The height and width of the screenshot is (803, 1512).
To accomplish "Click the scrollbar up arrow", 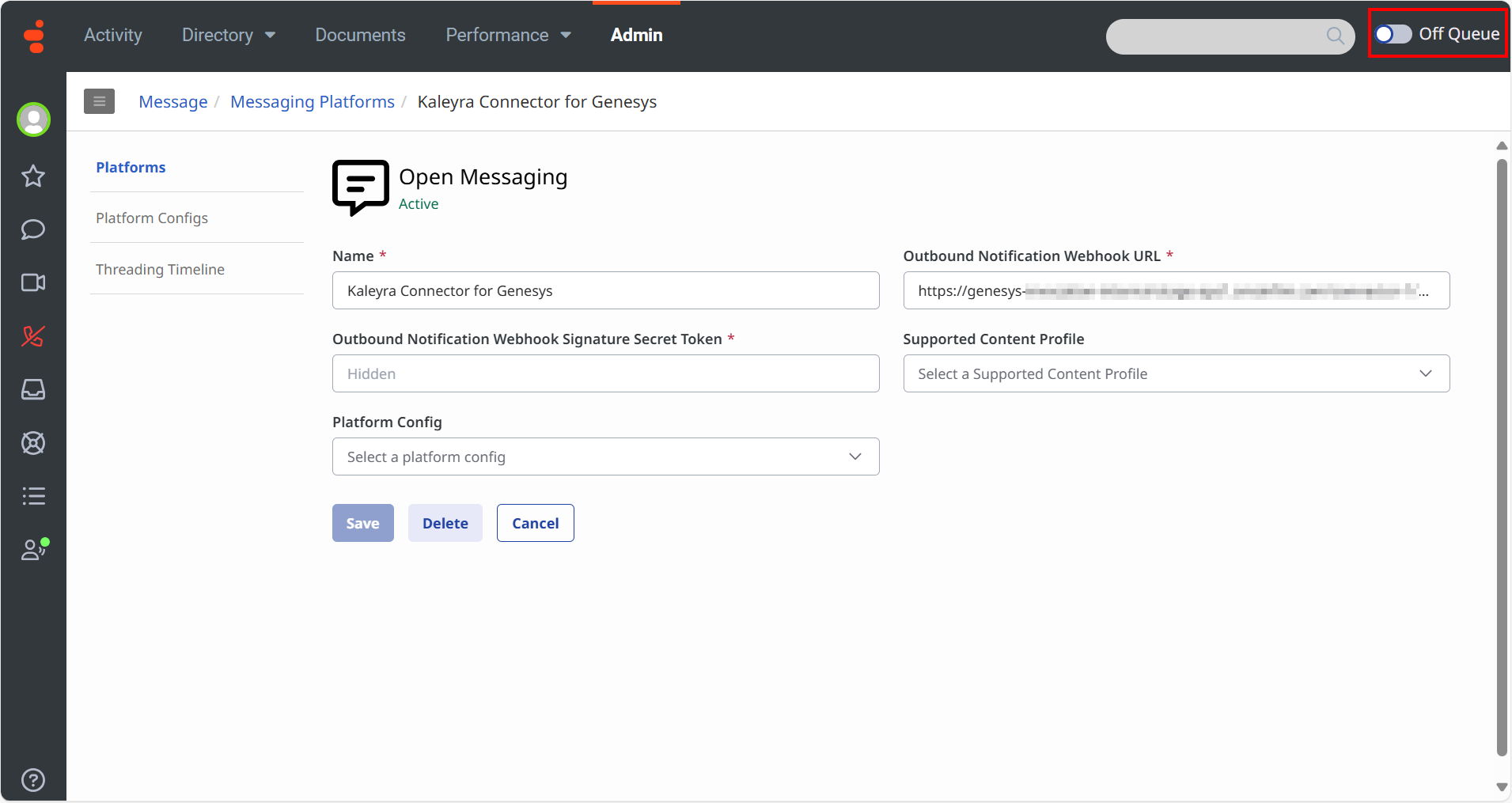I will [x=1502, y=146].
